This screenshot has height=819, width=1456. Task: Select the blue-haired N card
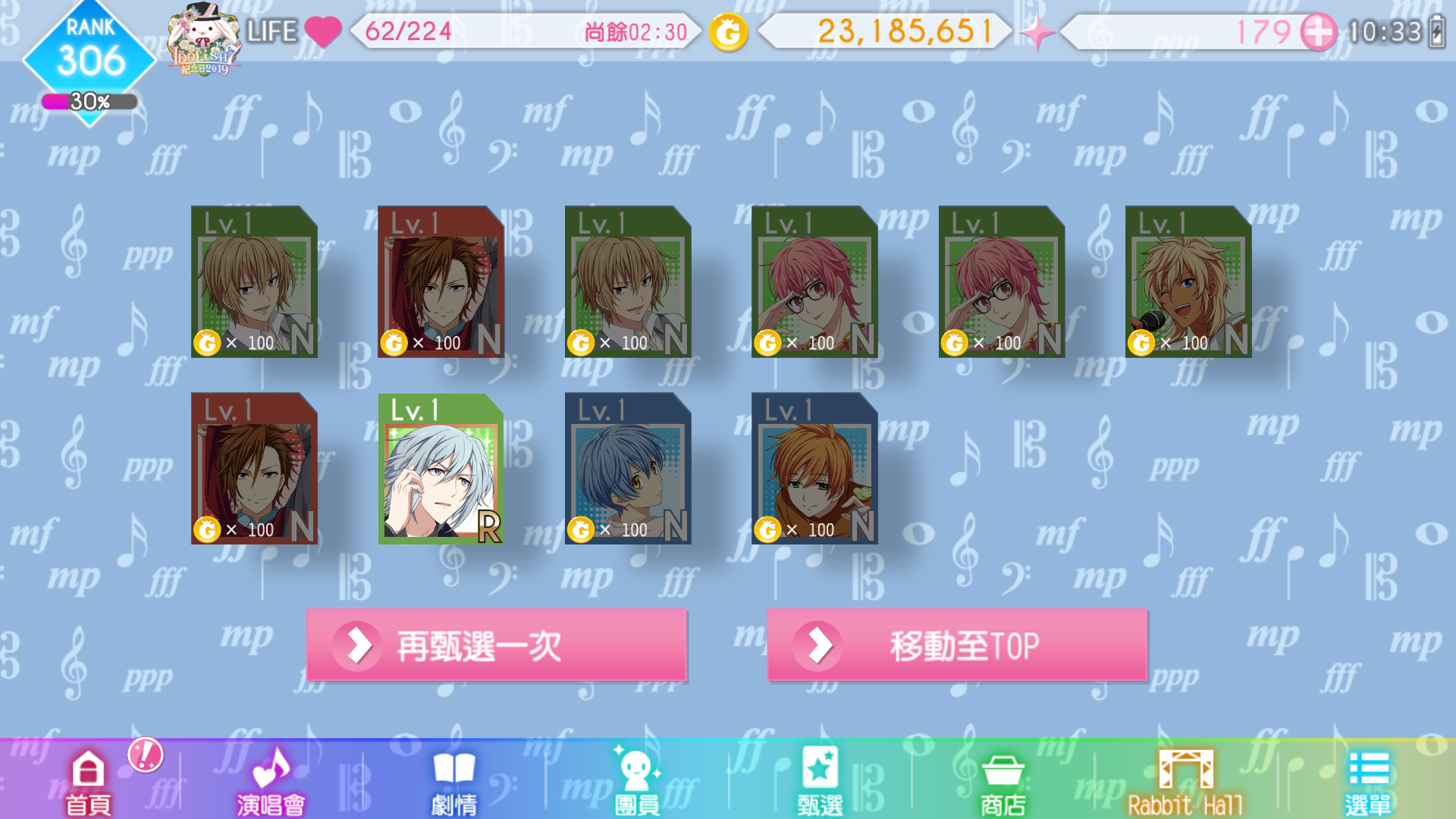(628, 469)
